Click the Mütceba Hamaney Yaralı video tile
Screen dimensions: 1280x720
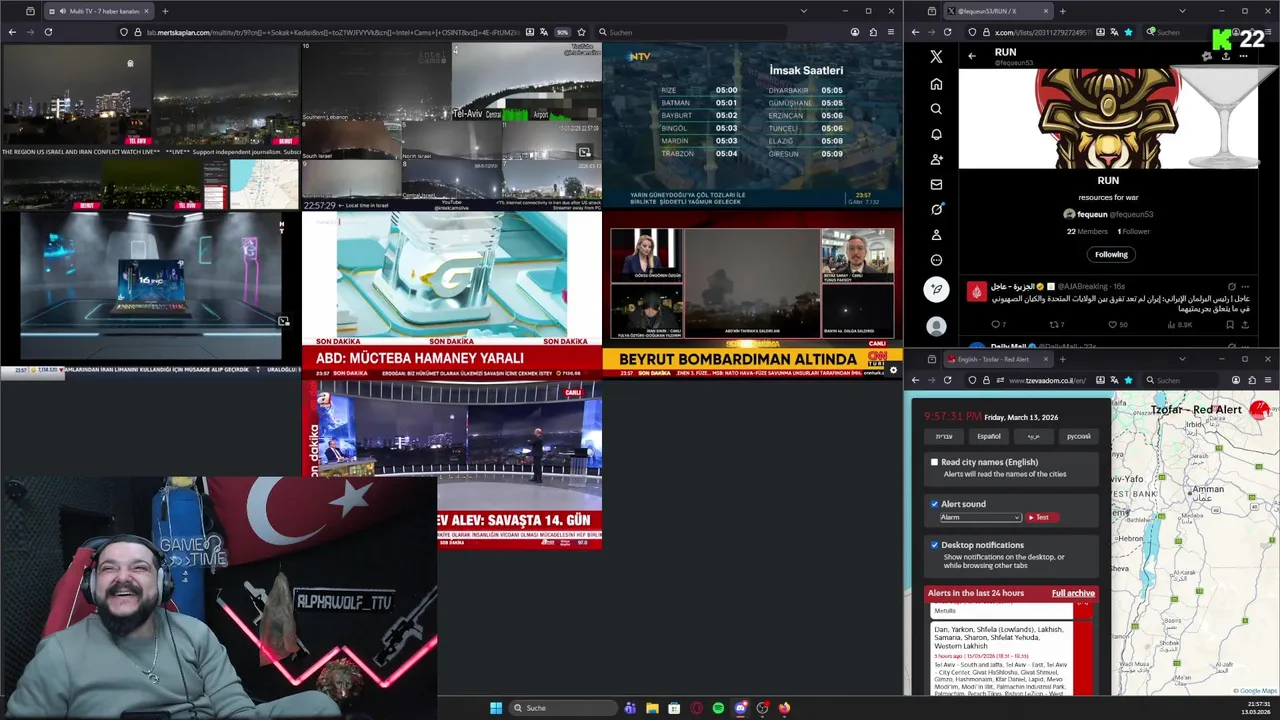point(452,294)
